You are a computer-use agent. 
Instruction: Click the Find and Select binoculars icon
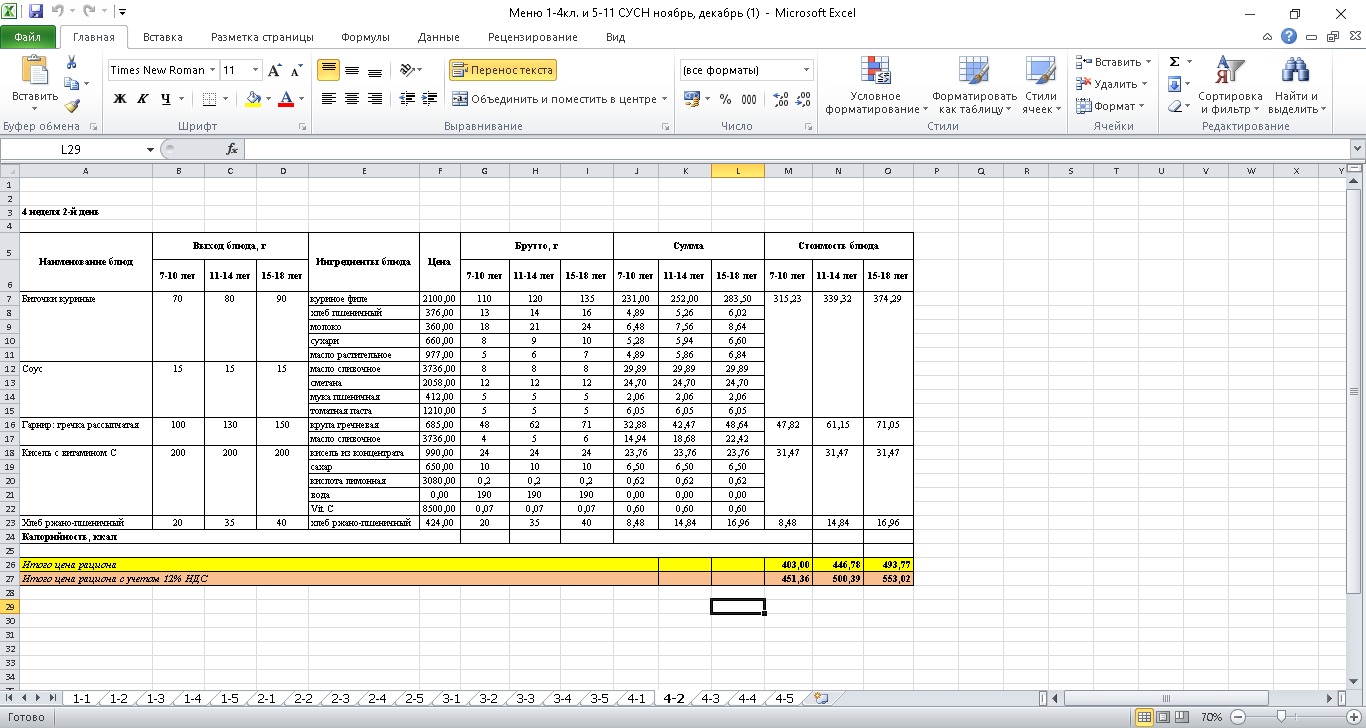[x=1296, y=72]
